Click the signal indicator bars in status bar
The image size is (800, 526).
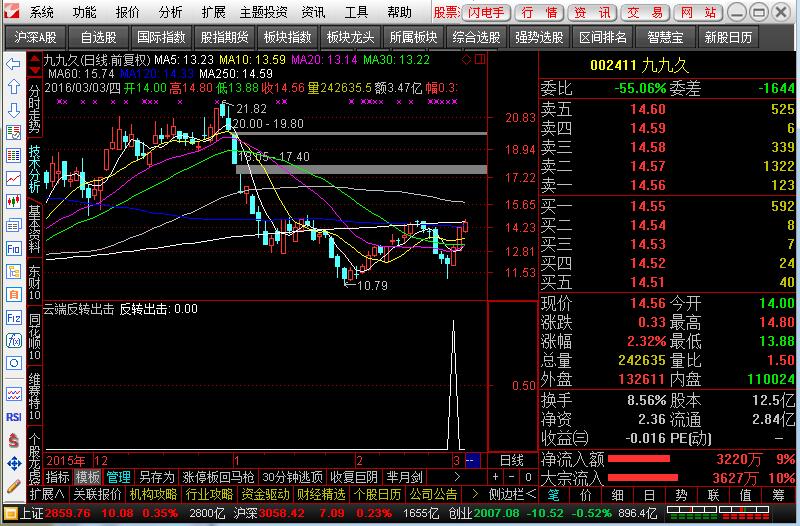(x=718, y=512)
